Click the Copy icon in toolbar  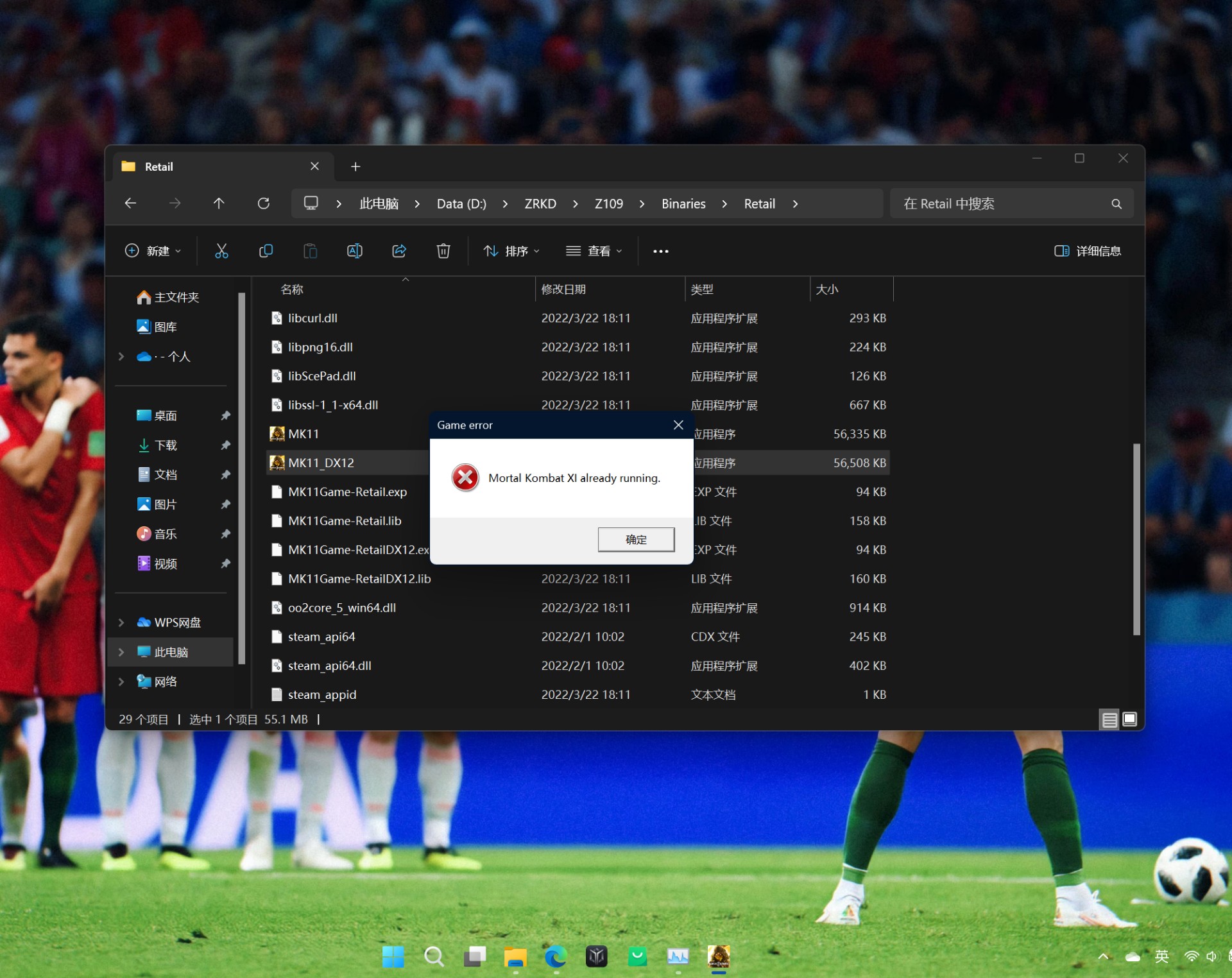[x=266, y=251]
